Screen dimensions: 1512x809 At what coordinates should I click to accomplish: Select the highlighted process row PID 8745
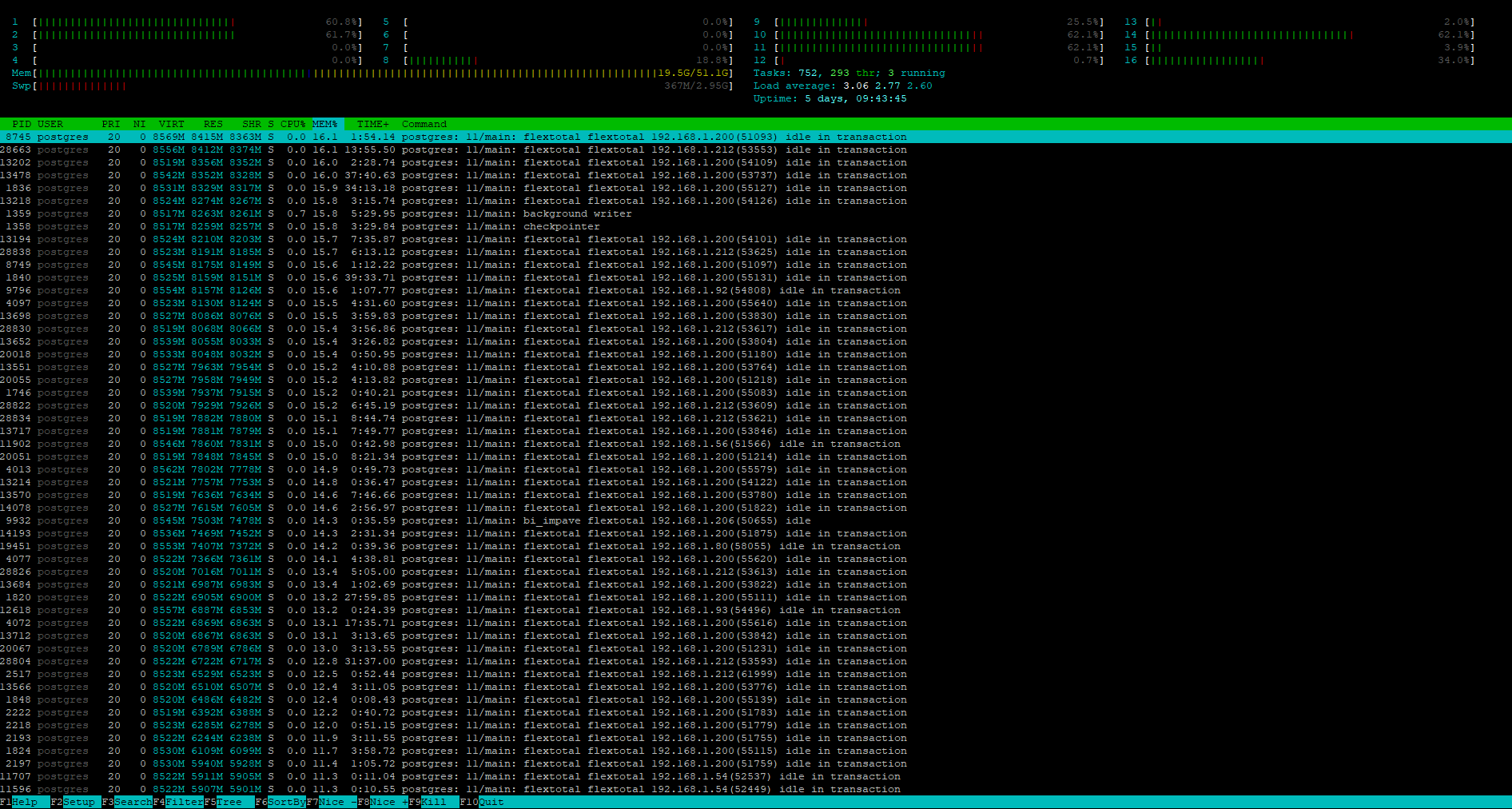(756, 137)
